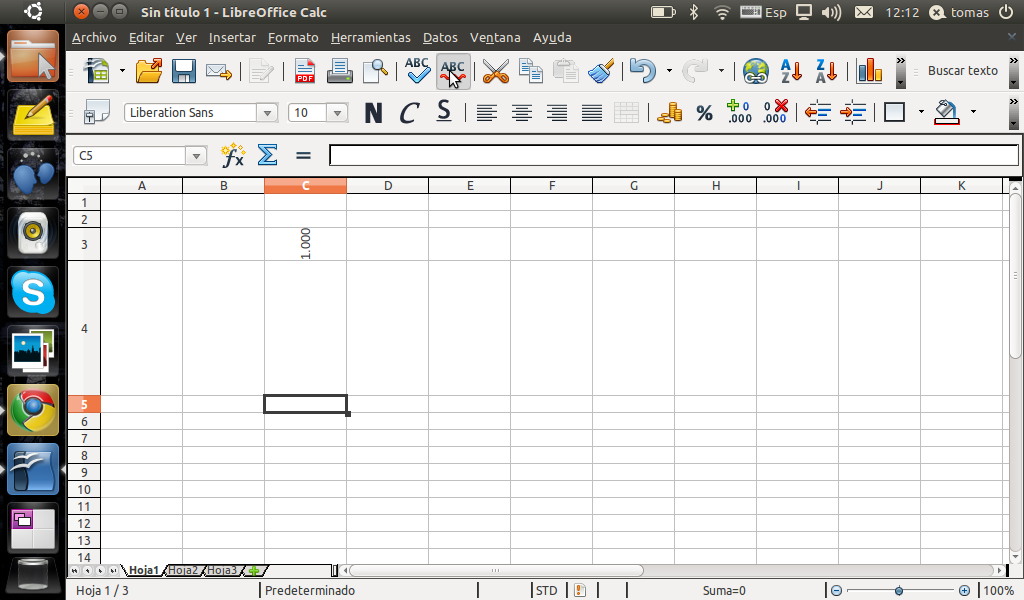The width and height of the screenshot is (1024, 600).
Task: Click the zoom slider handle
Action: [899, 590]
